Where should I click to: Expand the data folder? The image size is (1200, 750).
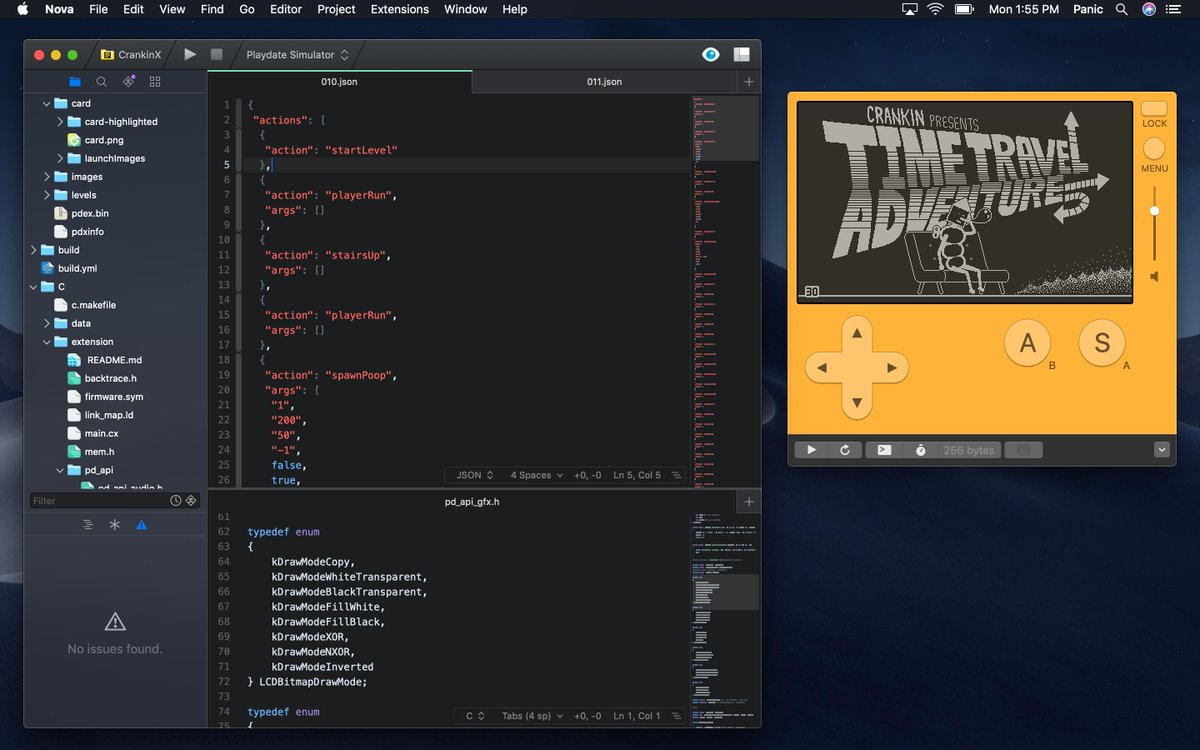point(46,323)
